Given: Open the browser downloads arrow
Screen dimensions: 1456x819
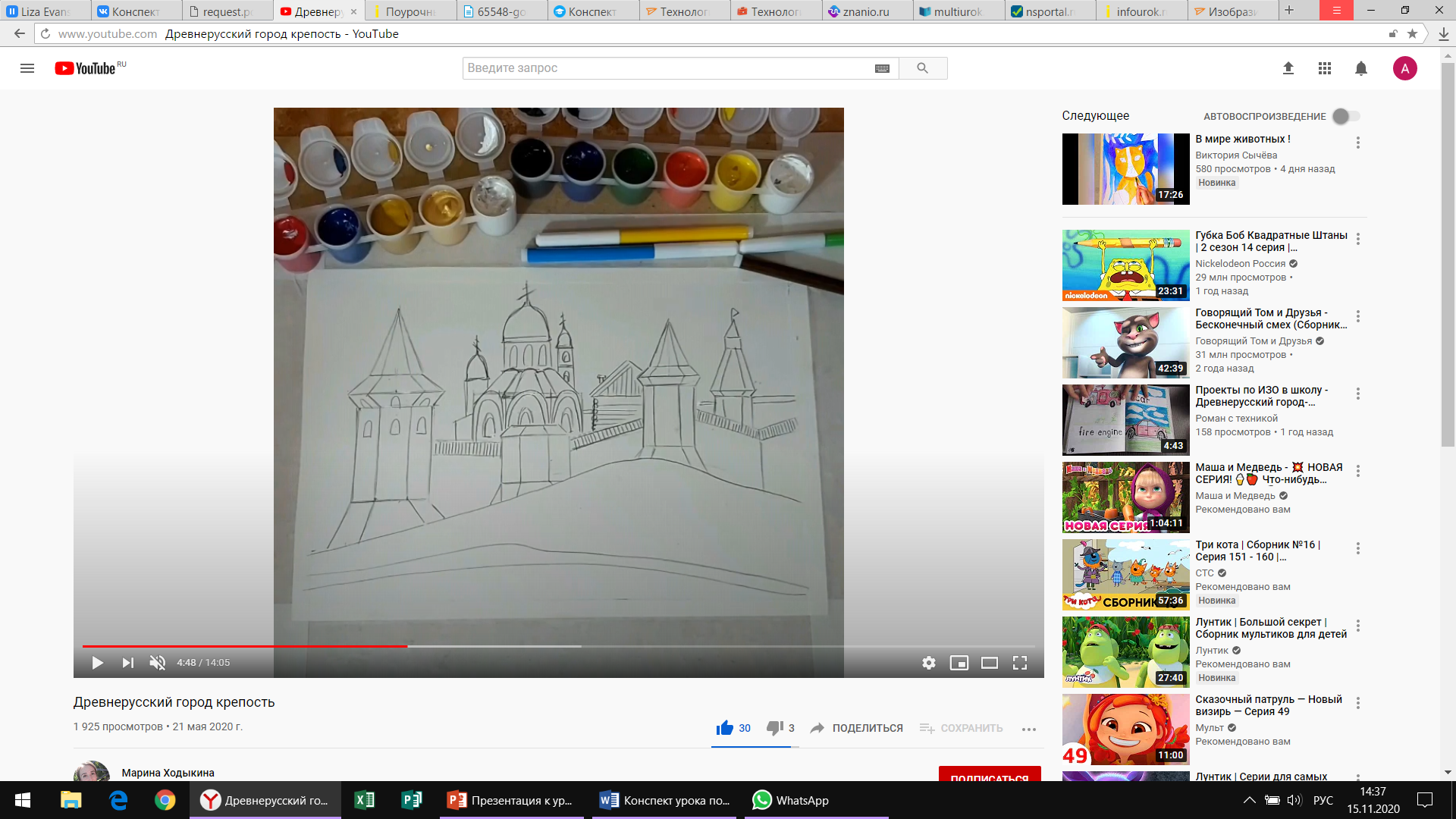Looking at the screenshot, I should (x=1443, y=33).
